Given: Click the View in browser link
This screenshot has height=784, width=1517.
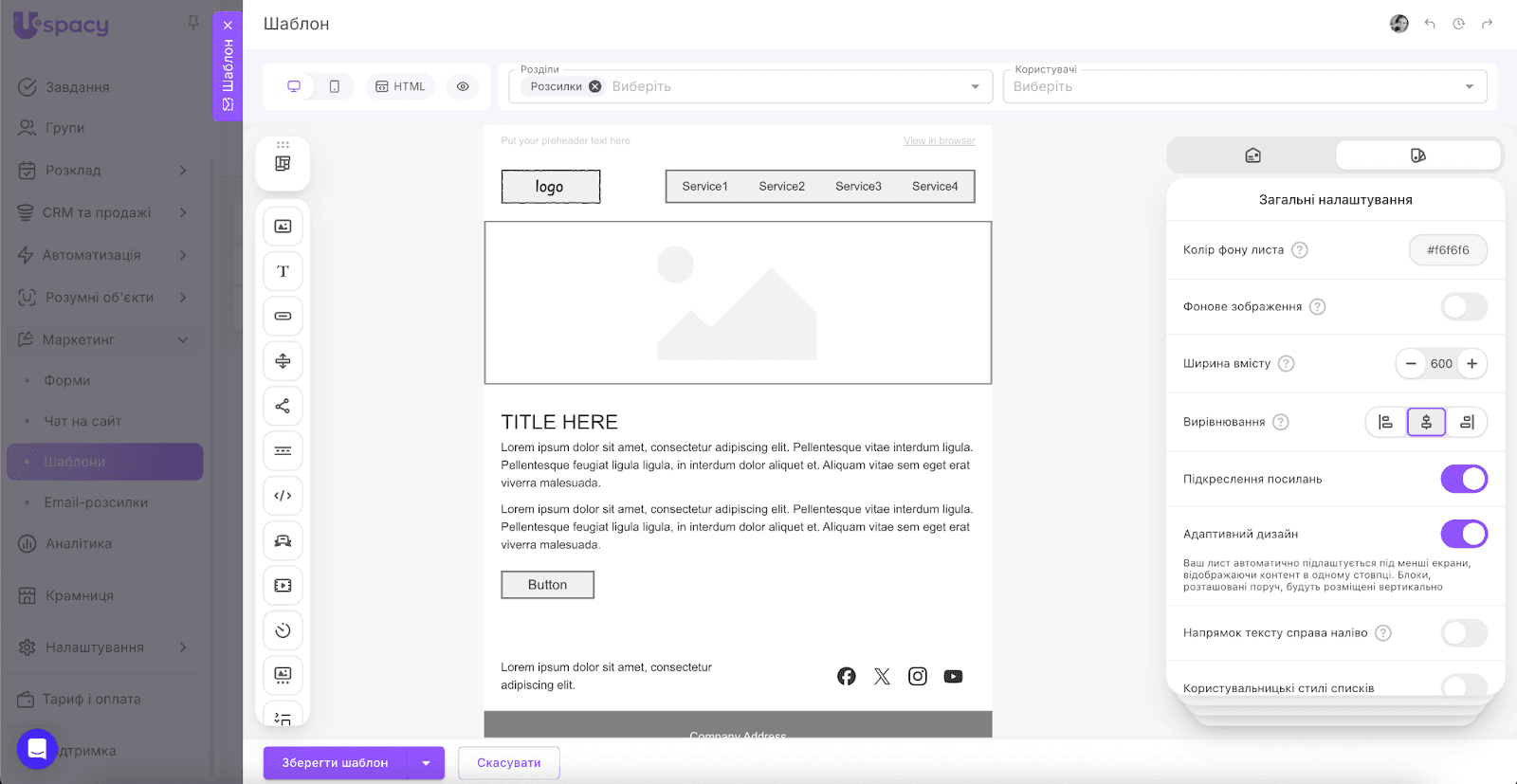Looking at the screenshot, I should [x=940, y=141].
